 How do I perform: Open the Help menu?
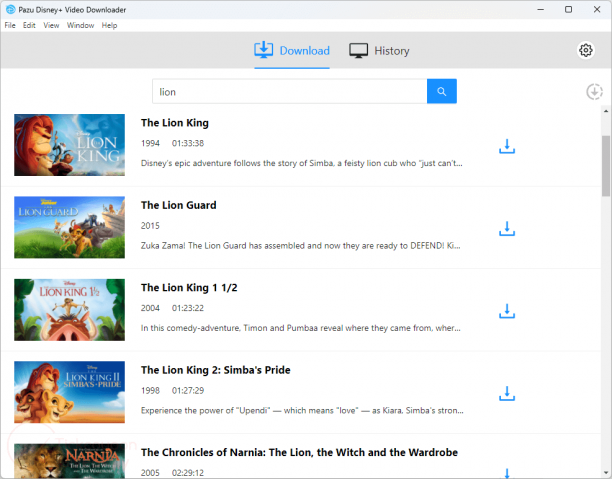(x=109, y=25)
